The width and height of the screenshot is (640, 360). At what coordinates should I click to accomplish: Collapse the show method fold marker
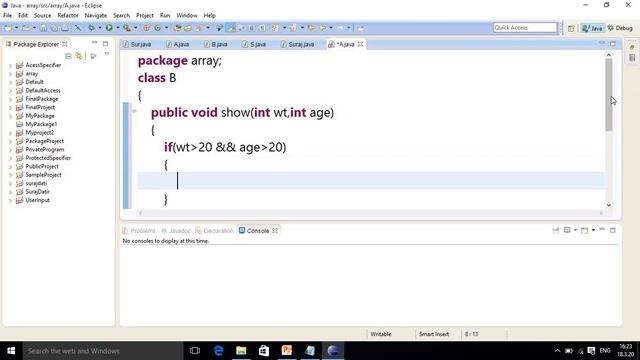coord(134,111)
